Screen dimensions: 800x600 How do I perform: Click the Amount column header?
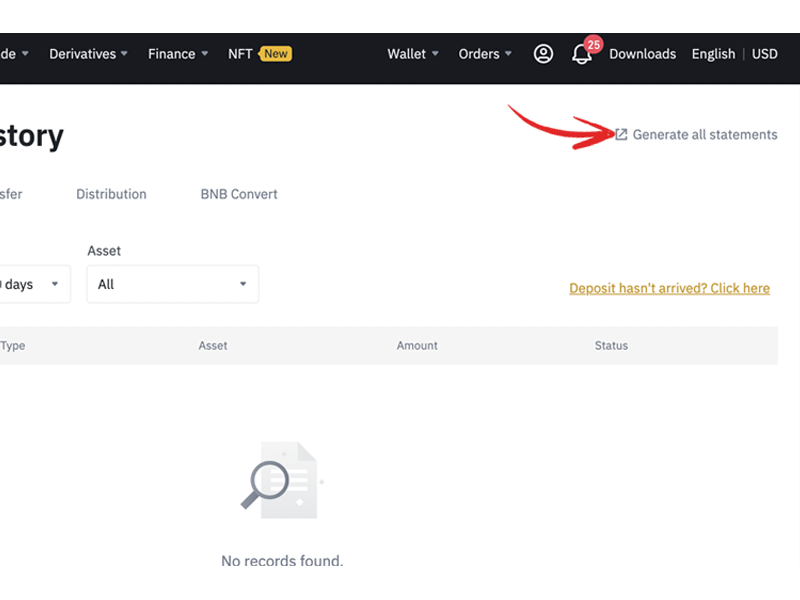coord(417,345)
